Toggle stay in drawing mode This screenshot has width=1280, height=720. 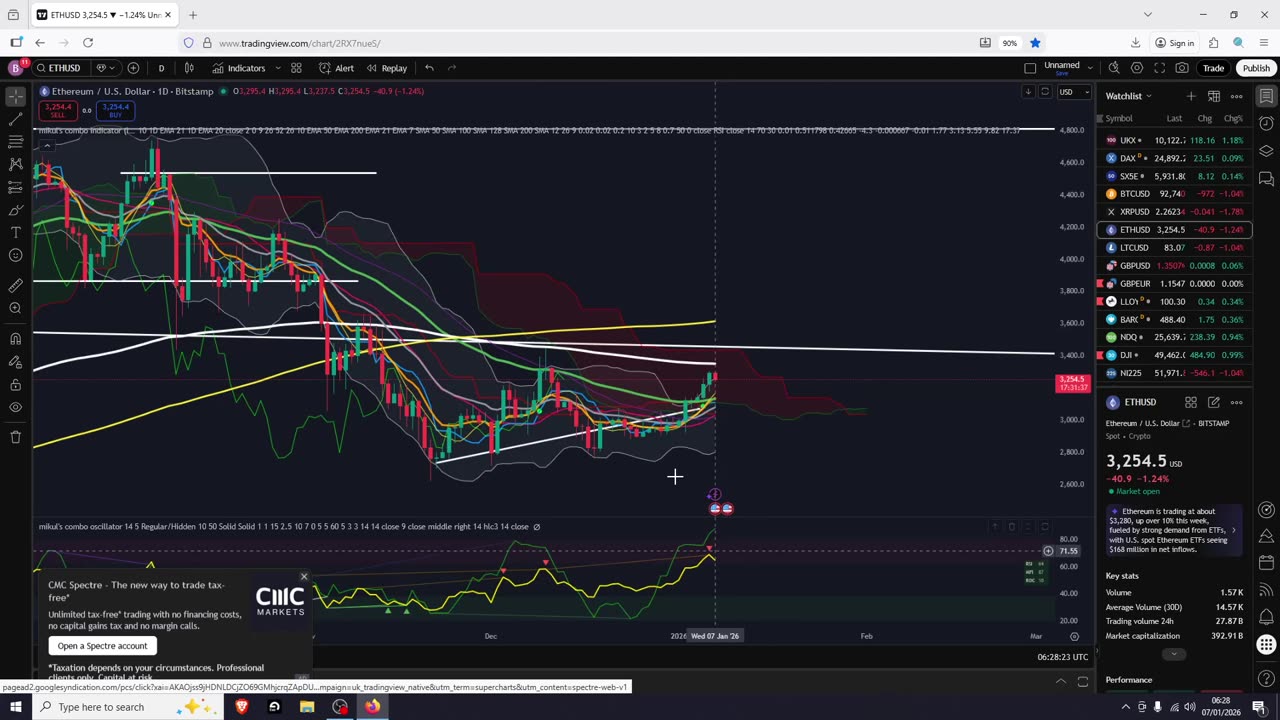pyautogui.click(x=15, y=361)
